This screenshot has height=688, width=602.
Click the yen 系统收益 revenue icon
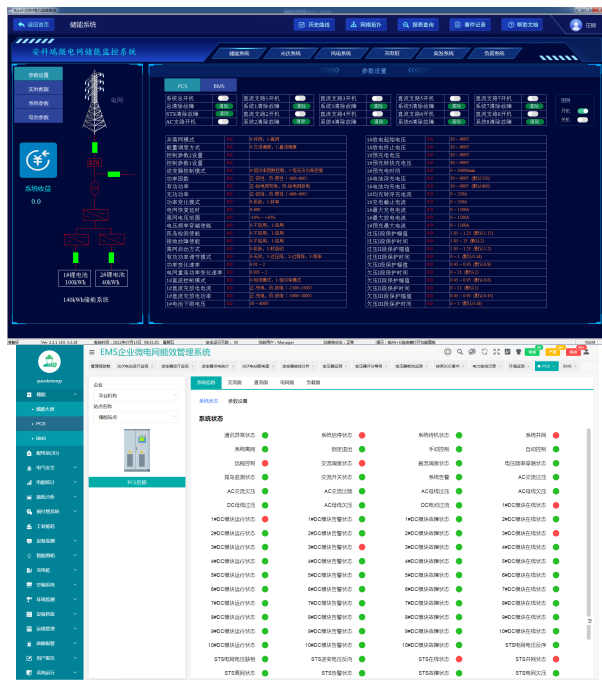(x=37, y=161)
